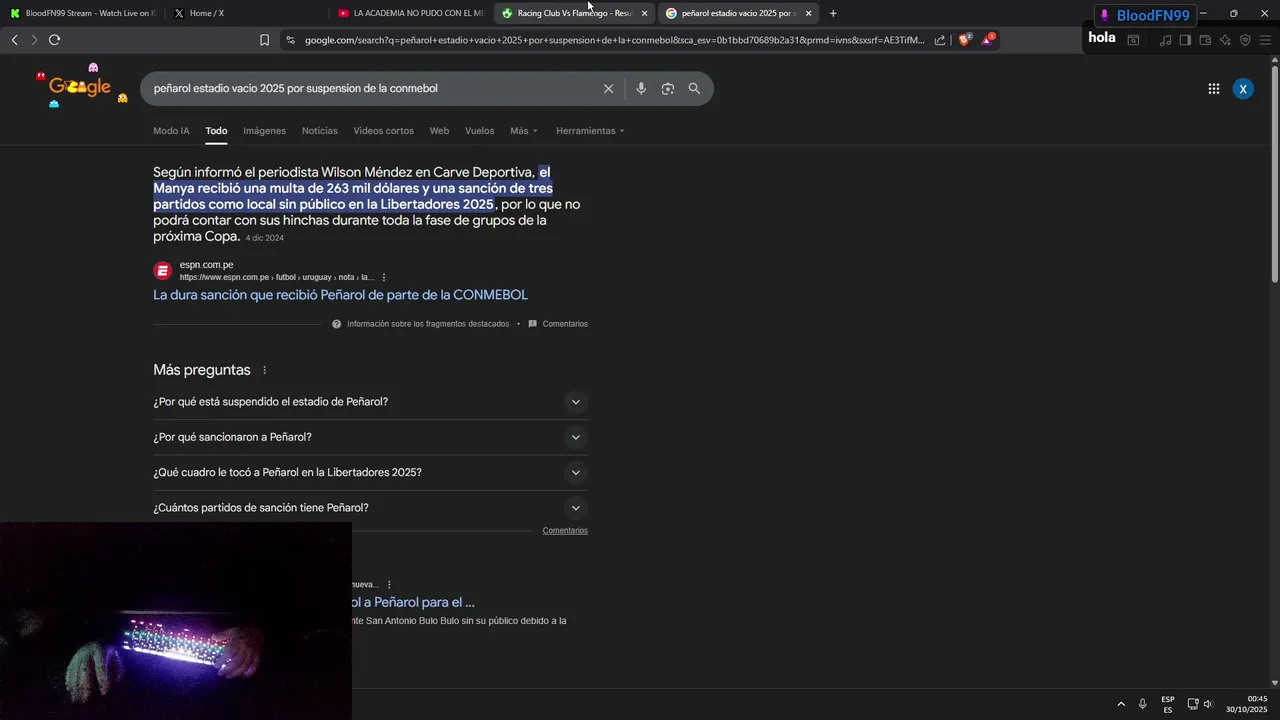Click the Comentarios link under featured snippet
This screenshot has width=1280, height=720.
pos(565,324)
